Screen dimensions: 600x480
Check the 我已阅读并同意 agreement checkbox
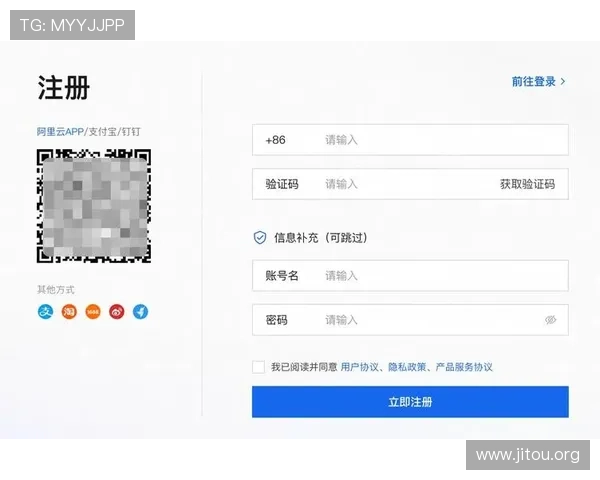pos(258,367)
